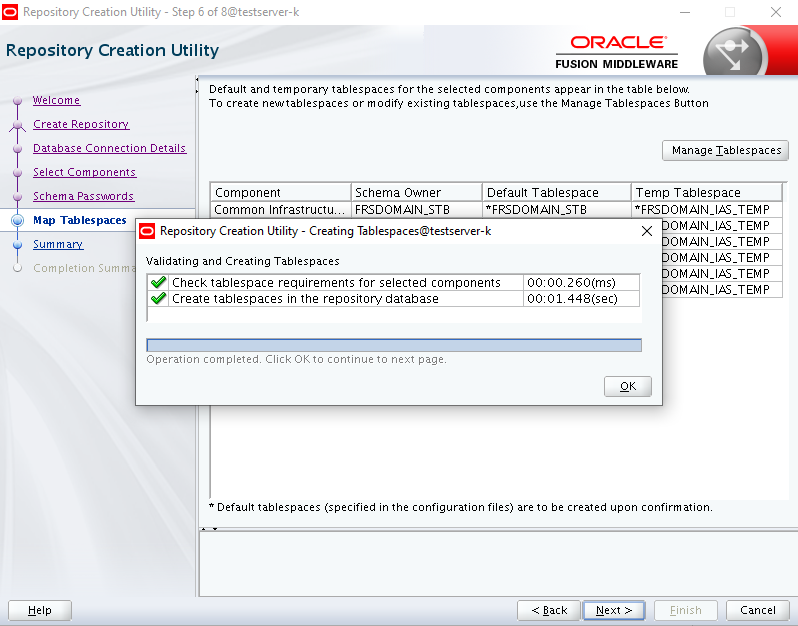Image resolution: width=798 pixels, height=626 pixels.
Task: Click the green check for Create tablespaces row
Action: (x=158, y=298)
